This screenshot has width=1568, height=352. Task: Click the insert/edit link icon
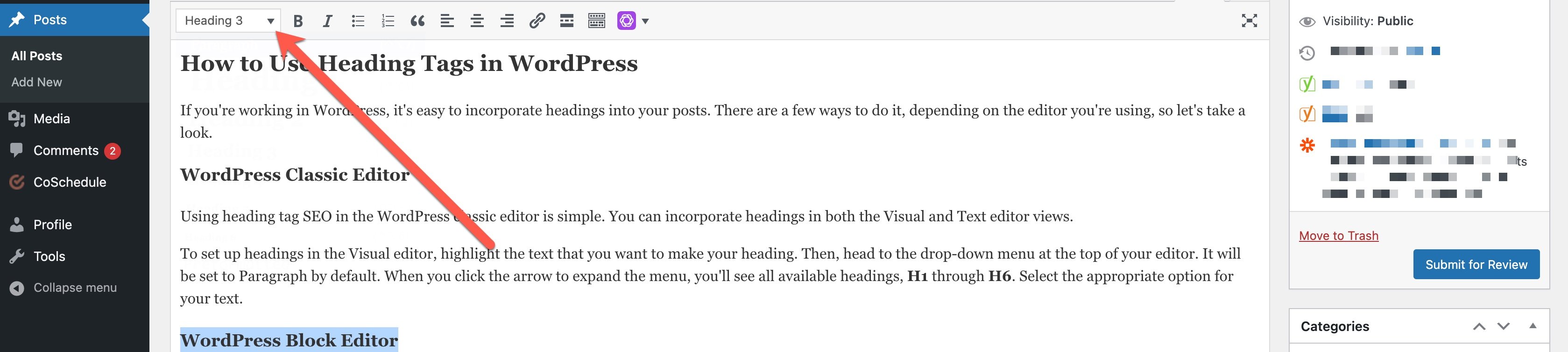537,21
